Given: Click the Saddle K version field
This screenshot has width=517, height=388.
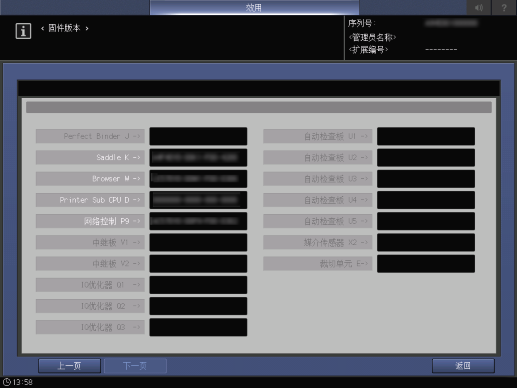Looking at the screenshot, I should 198,157.
